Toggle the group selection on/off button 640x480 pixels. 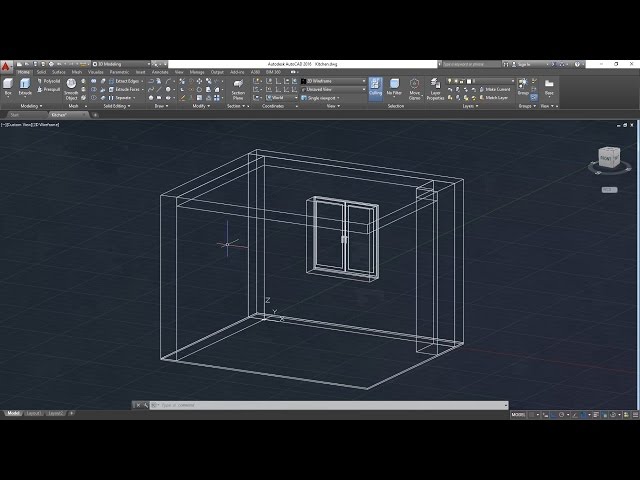534,98
